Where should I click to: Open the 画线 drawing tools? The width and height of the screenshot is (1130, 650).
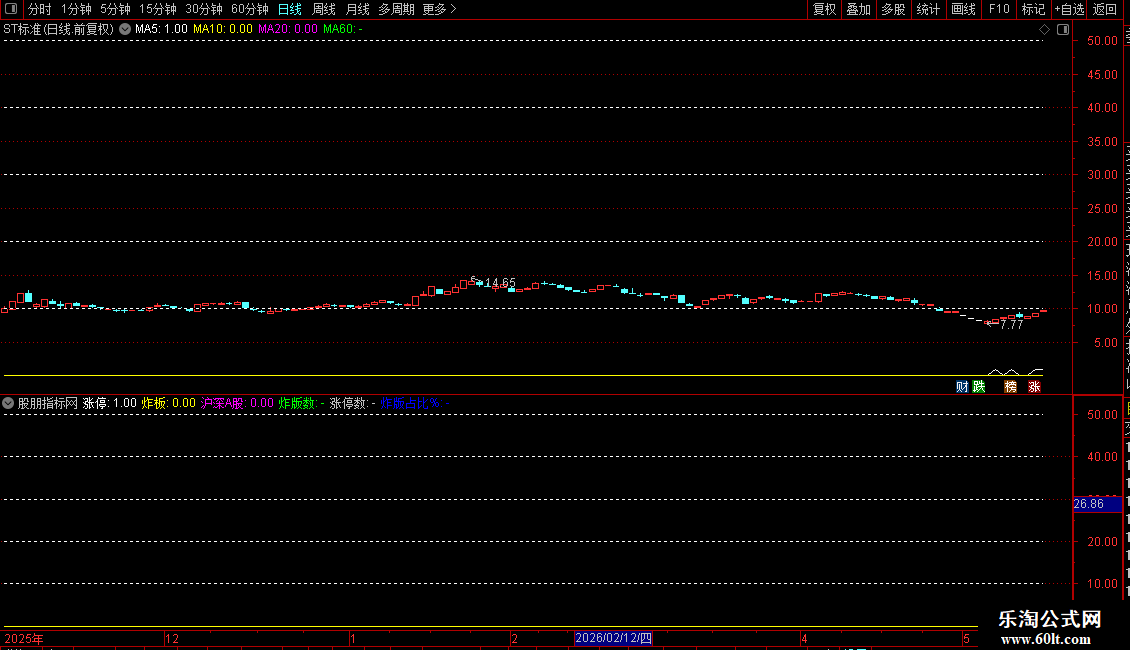coord(963,9)
